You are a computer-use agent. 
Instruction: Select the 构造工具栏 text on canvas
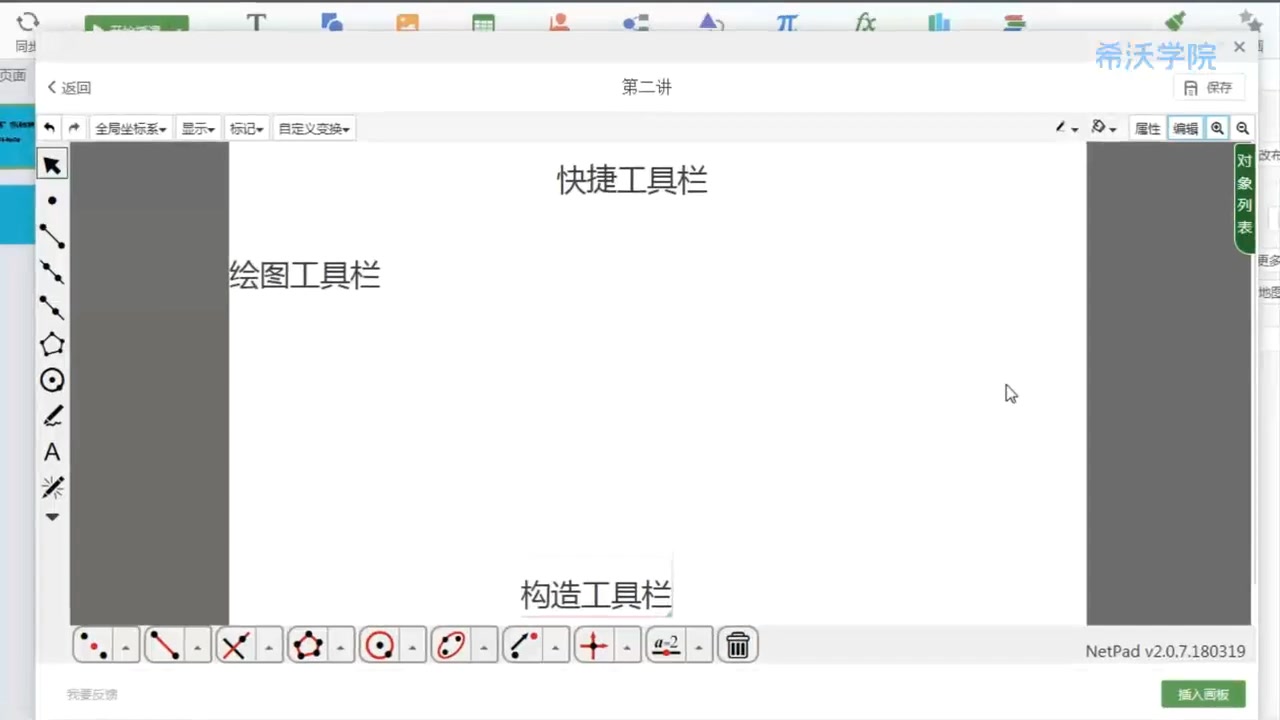(x=596, y=595)
